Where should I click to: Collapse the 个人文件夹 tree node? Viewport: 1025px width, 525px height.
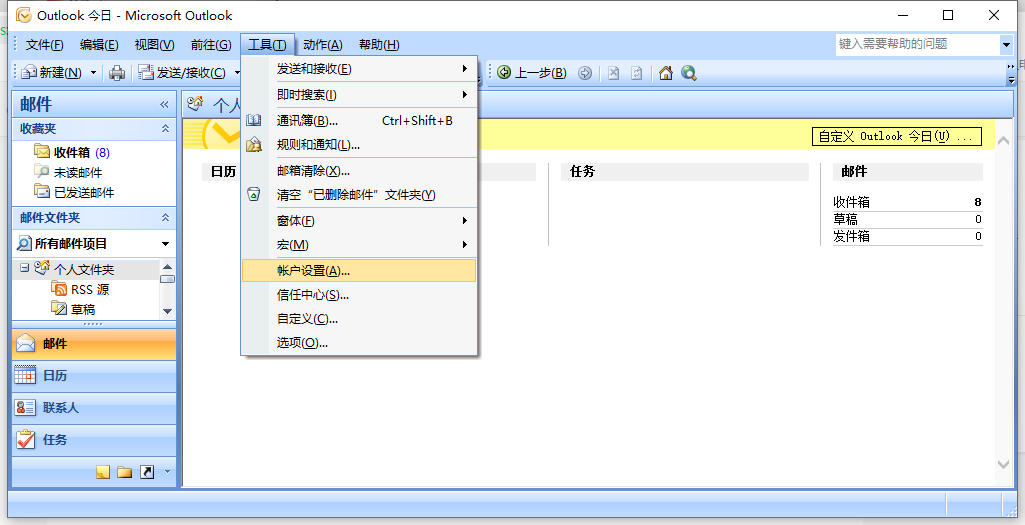tap(24, 268)
